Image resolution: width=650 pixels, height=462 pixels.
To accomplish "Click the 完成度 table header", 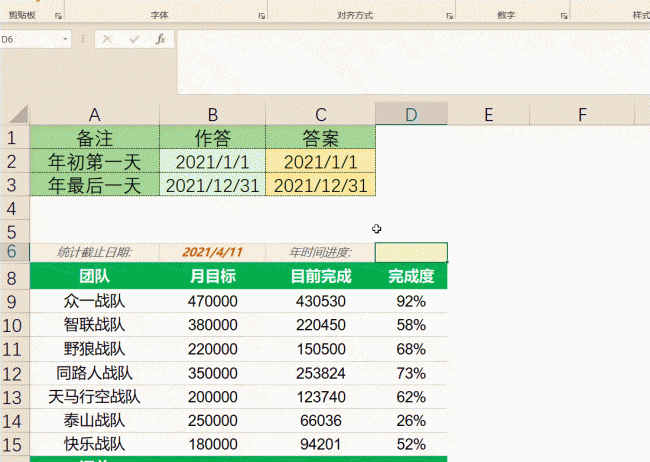I will pos(411,276).
